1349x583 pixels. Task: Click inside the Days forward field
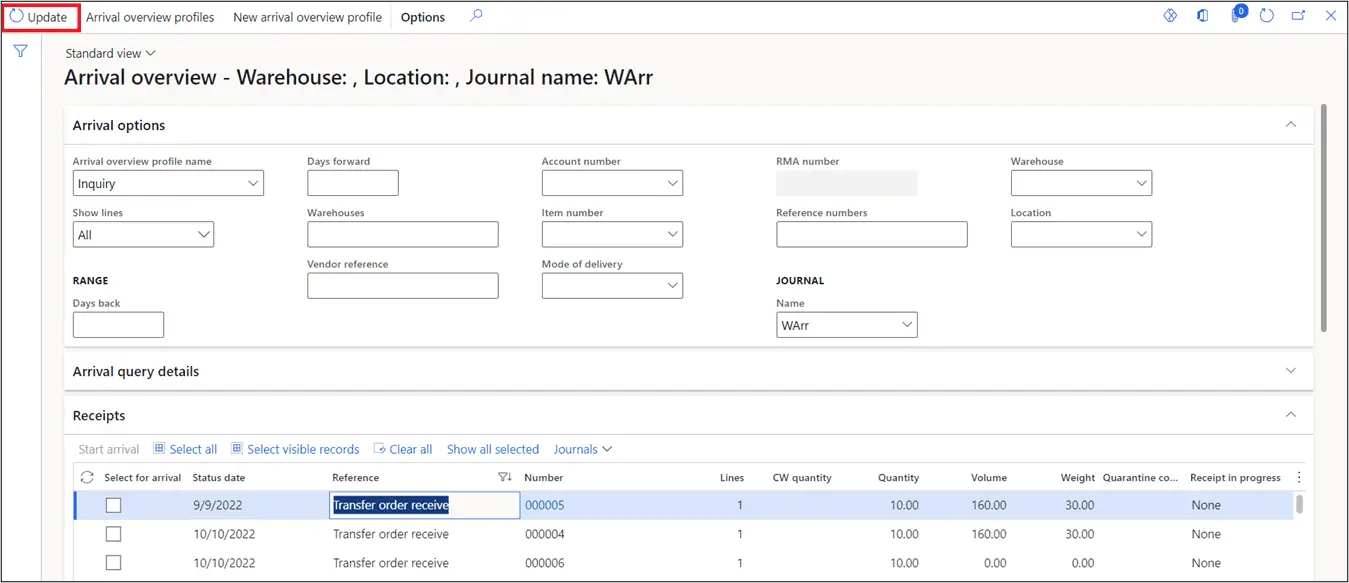tap(352, 182)
